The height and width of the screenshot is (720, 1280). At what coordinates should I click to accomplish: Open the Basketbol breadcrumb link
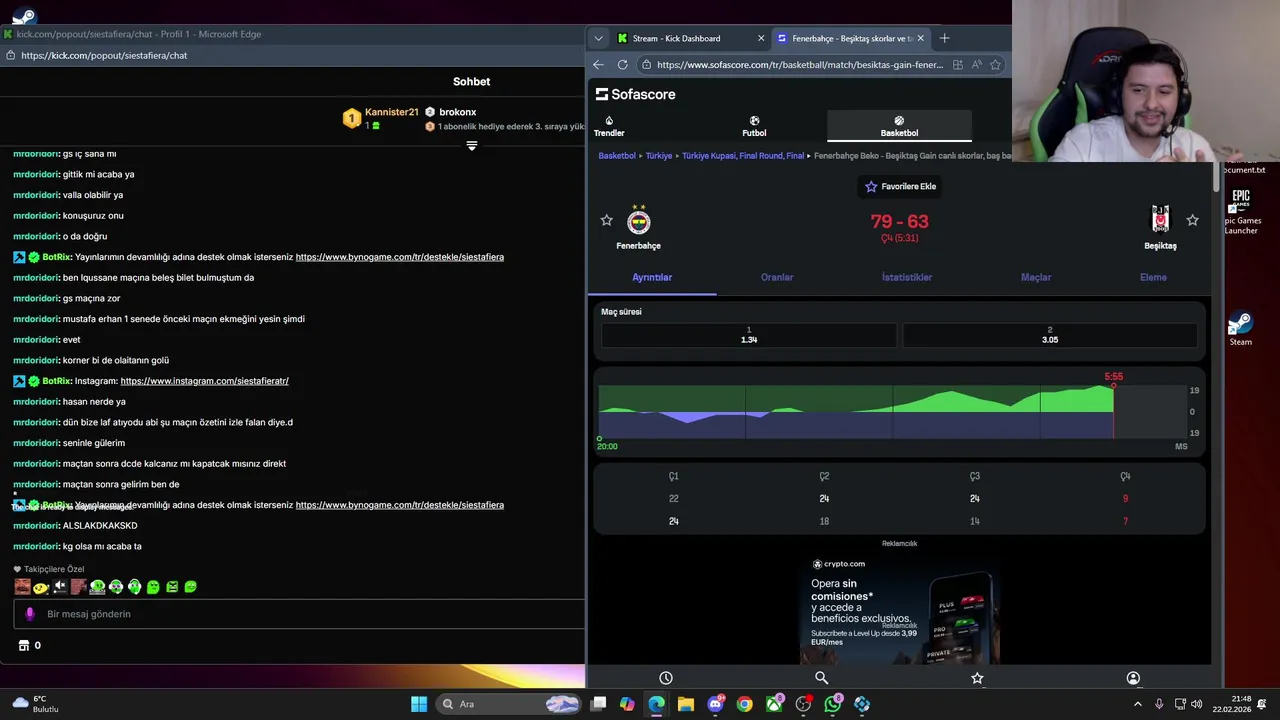(x=617, y=156)
